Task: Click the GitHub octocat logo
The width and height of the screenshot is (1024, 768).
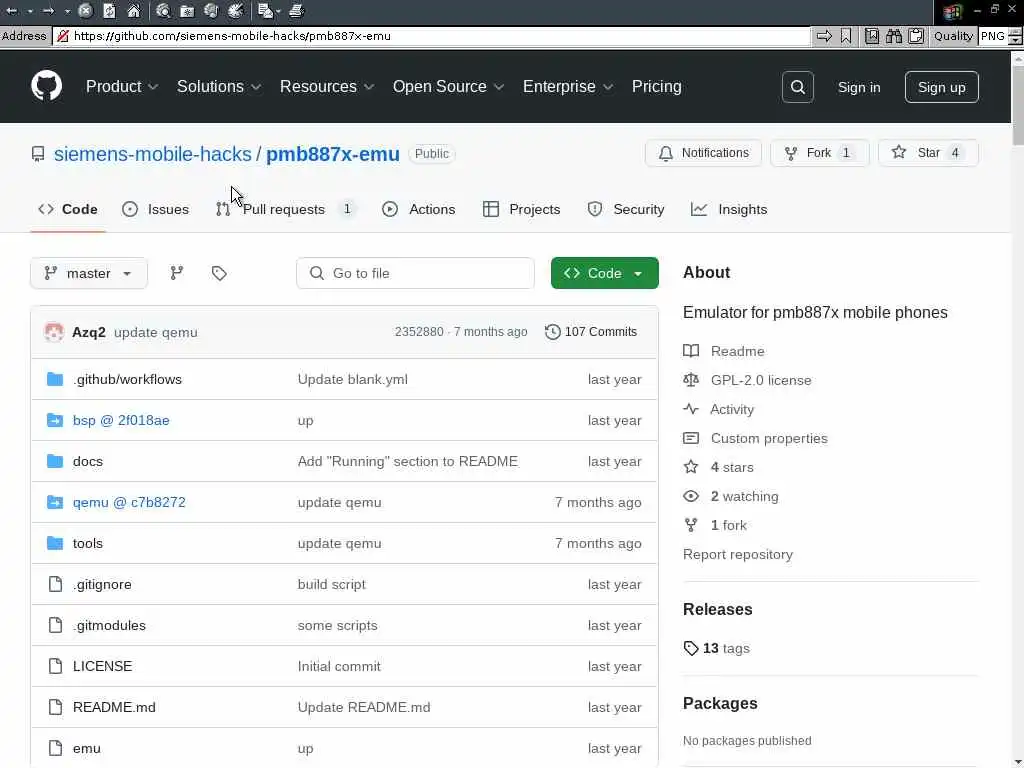Action: pos(46,86)
